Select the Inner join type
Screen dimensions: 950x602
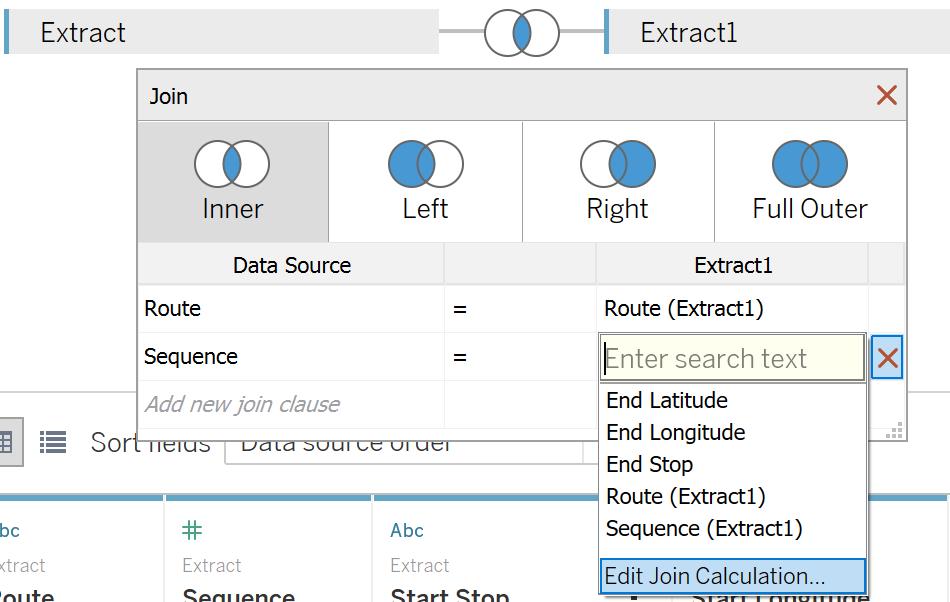(x=233, y=182)
